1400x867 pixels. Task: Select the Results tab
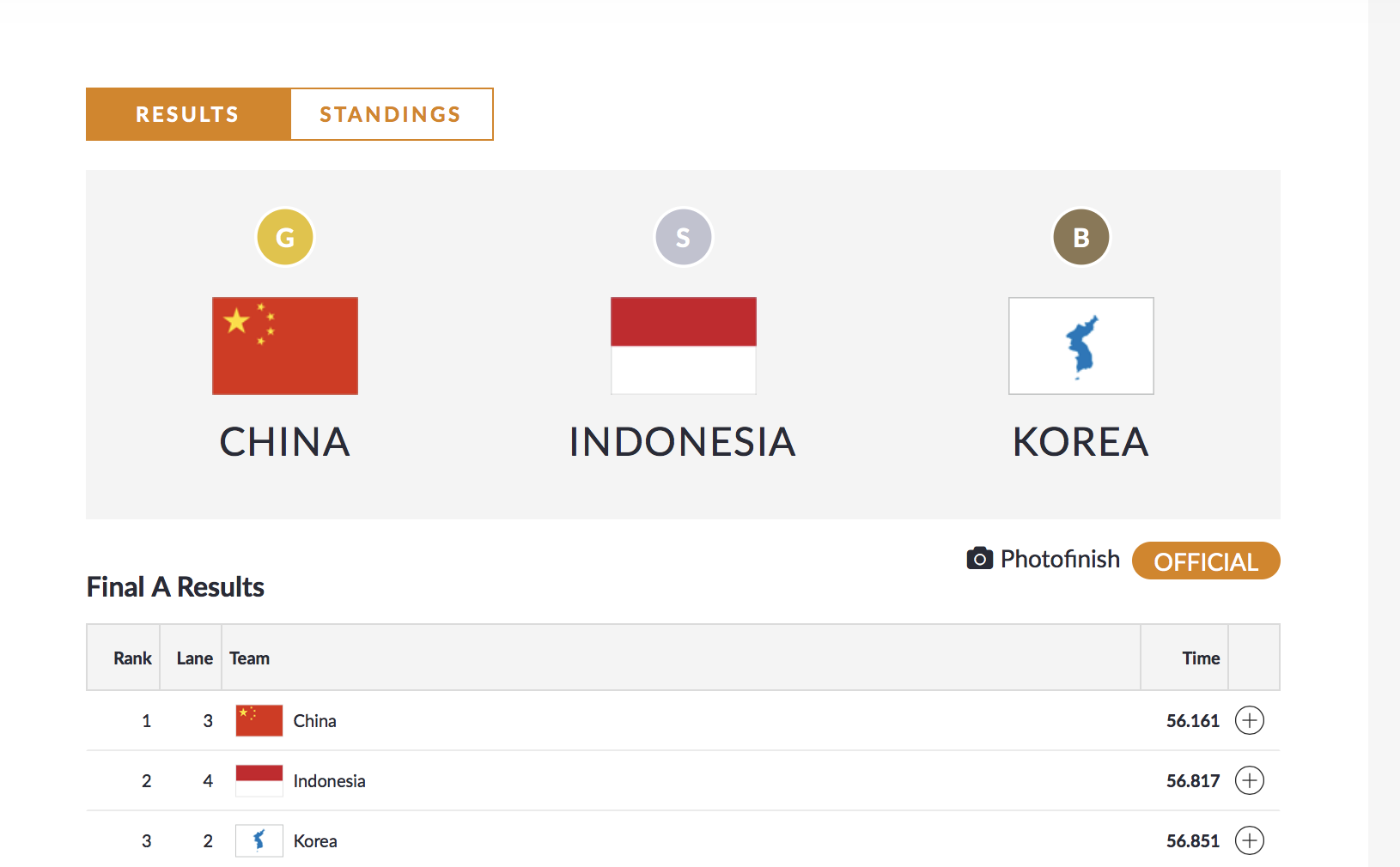[187, 114]
